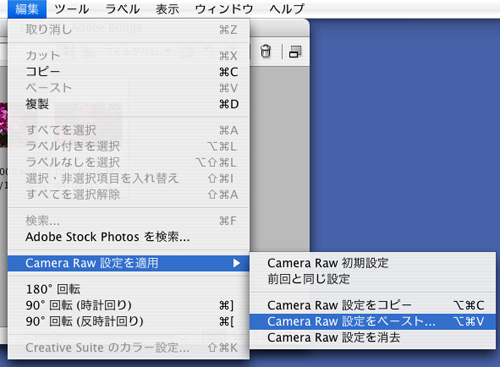Click the compact mode window icon
This screenshot has width=500, height=367.
pos(295,52)
